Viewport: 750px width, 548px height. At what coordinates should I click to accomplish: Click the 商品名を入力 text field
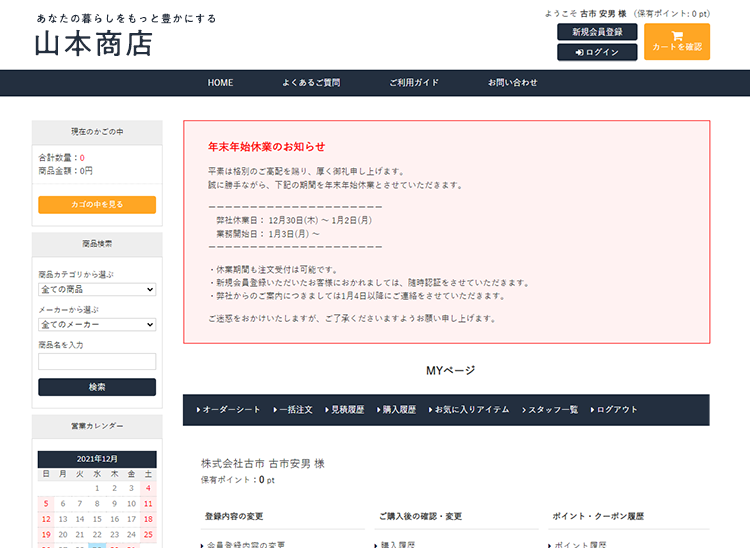[x=97, y=361]
